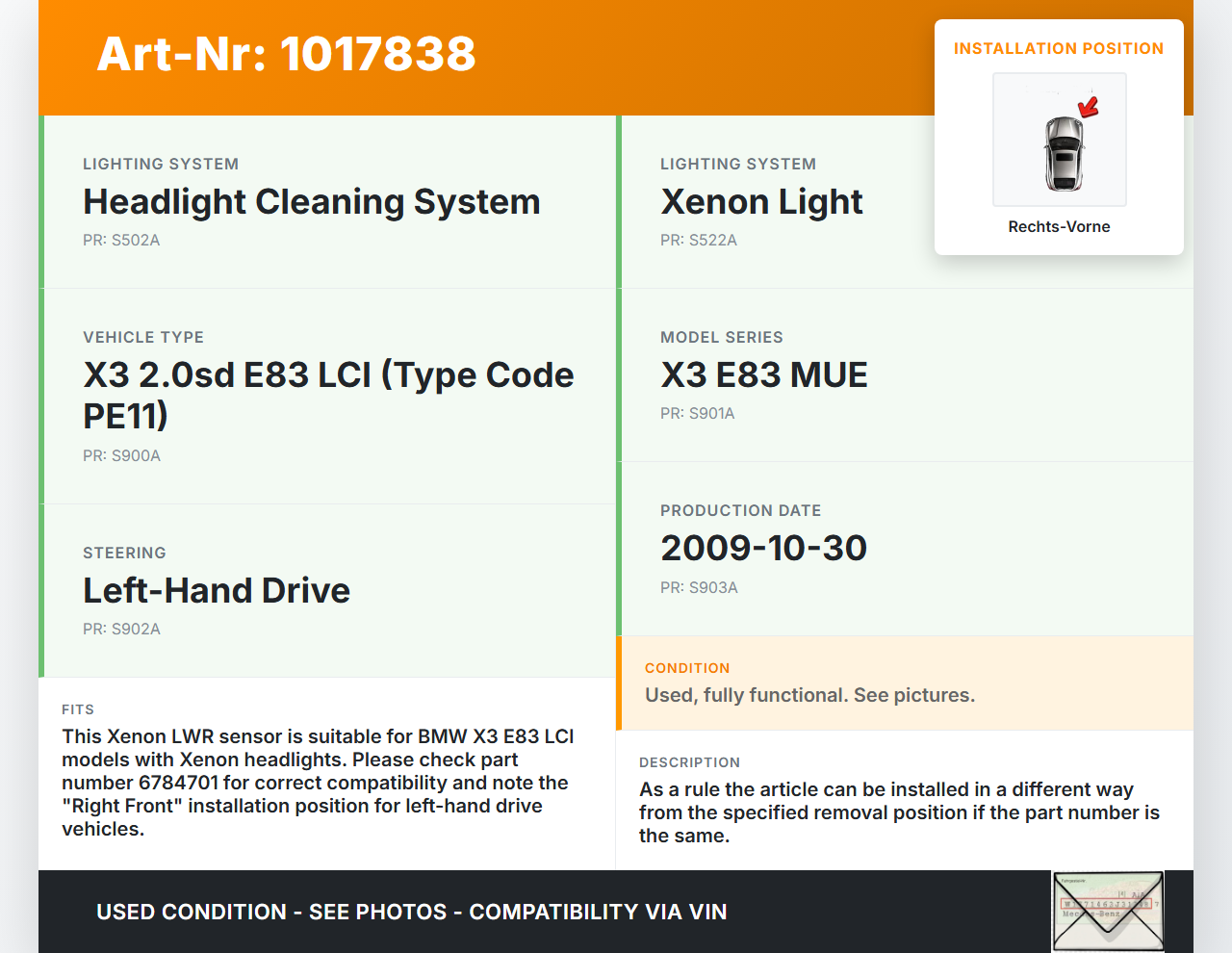The image size is (1232, 953).
Task: Click paragraph starting "As a rule the article"
Action: point(900,812)
